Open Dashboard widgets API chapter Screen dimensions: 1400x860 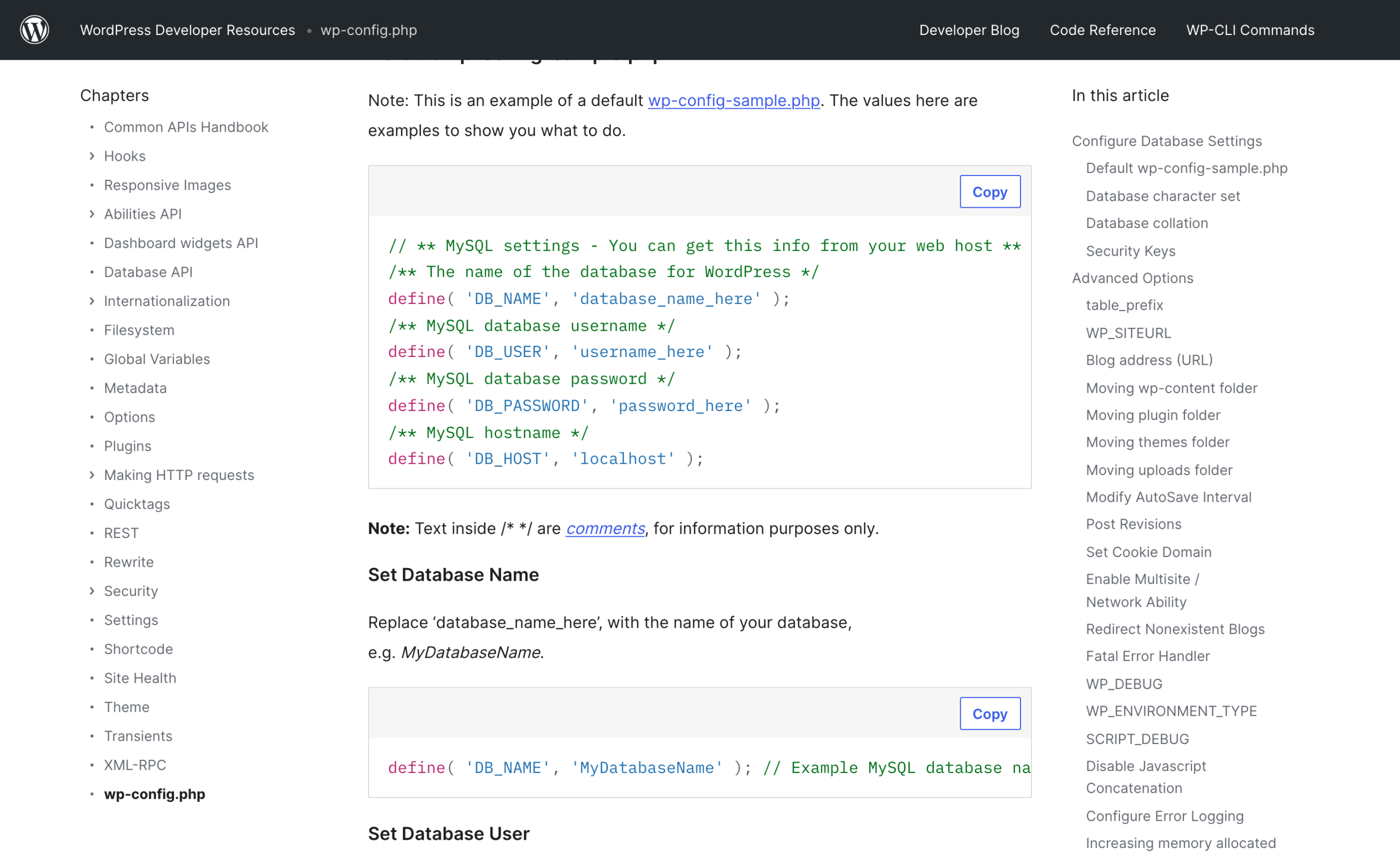click(x=181, y=243)
